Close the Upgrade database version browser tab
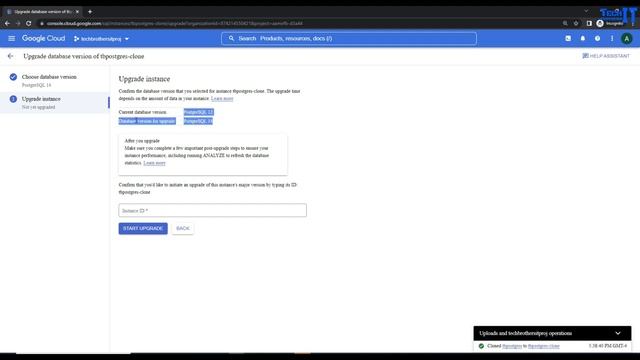The height and width of the screenshot is (360, 640). point(77,11)
